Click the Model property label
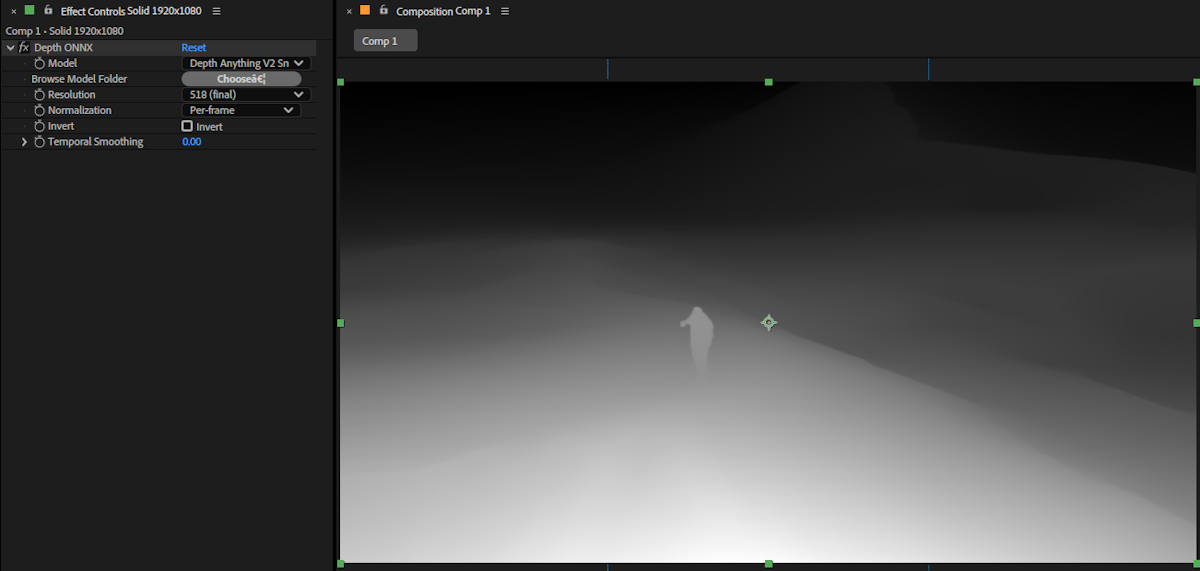 [x=62, y=63]
